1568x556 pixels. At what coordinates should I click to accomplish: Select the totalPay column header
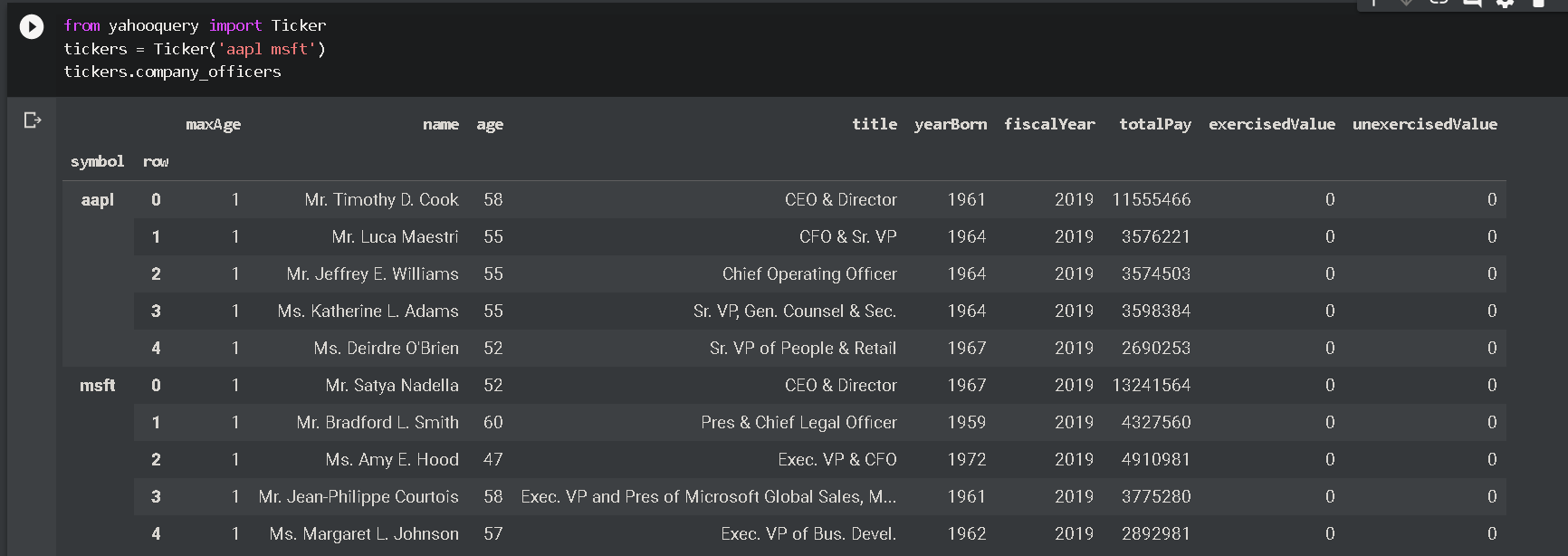(x=1155, y=124)
